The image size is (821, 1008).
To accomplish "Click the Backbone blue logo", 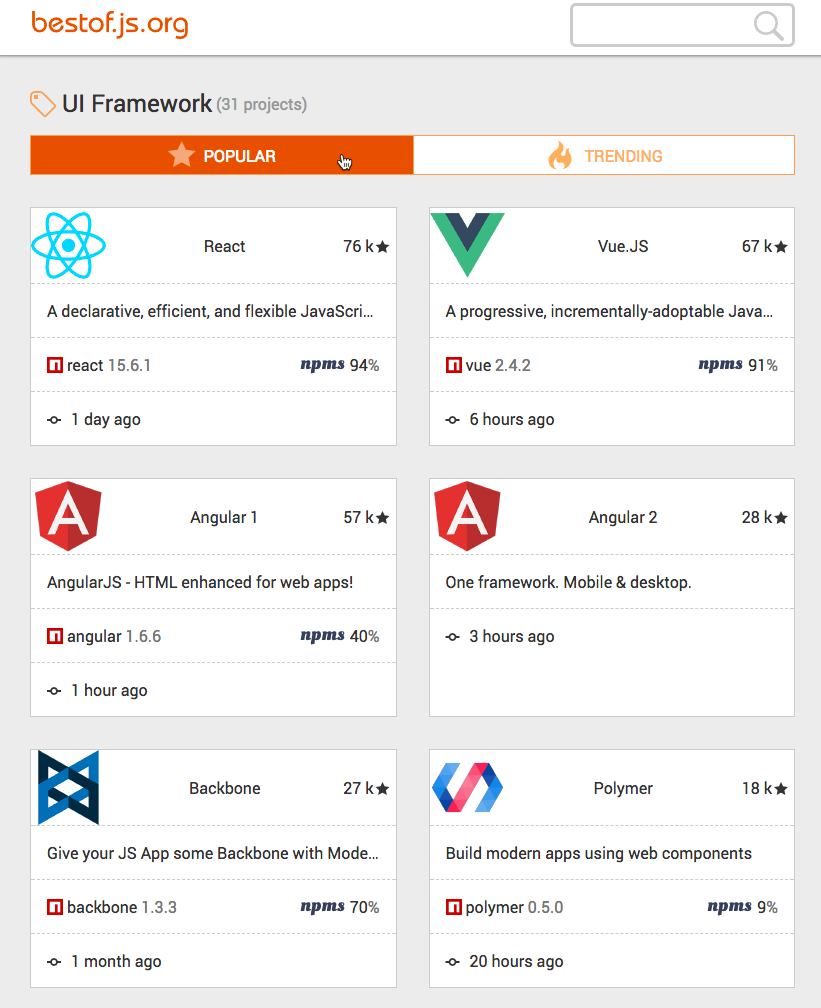I will [x=68, y=788].
